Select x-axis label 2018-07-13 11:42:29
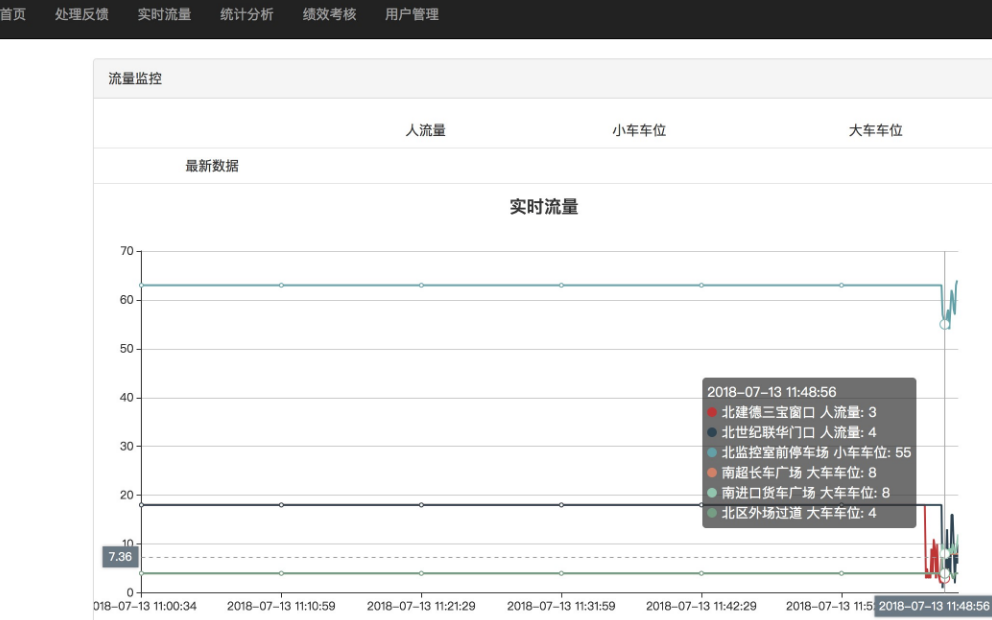This screenshot has height=620, width=992. click(701, 606)
